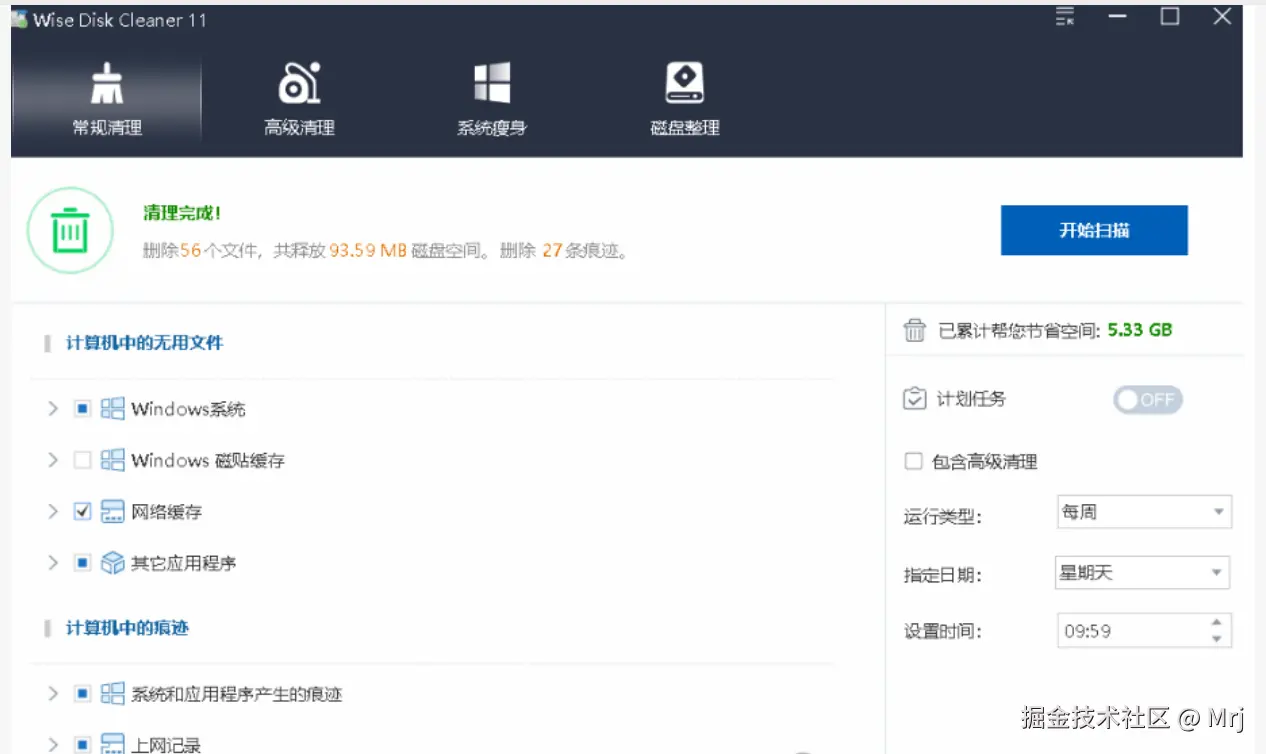Click the 计划任务 clipboard icon
This screenshot has width=1266, height=754.
[x=914, y=399]
